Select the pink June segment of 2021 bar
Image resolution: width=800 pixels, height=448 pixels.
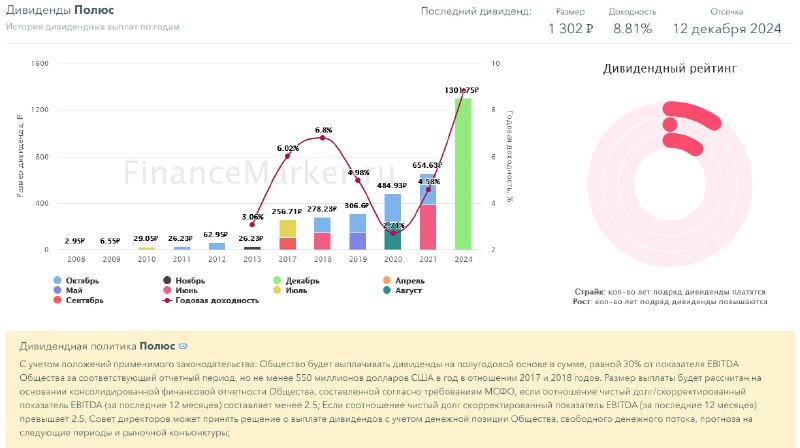click(428, 227)
